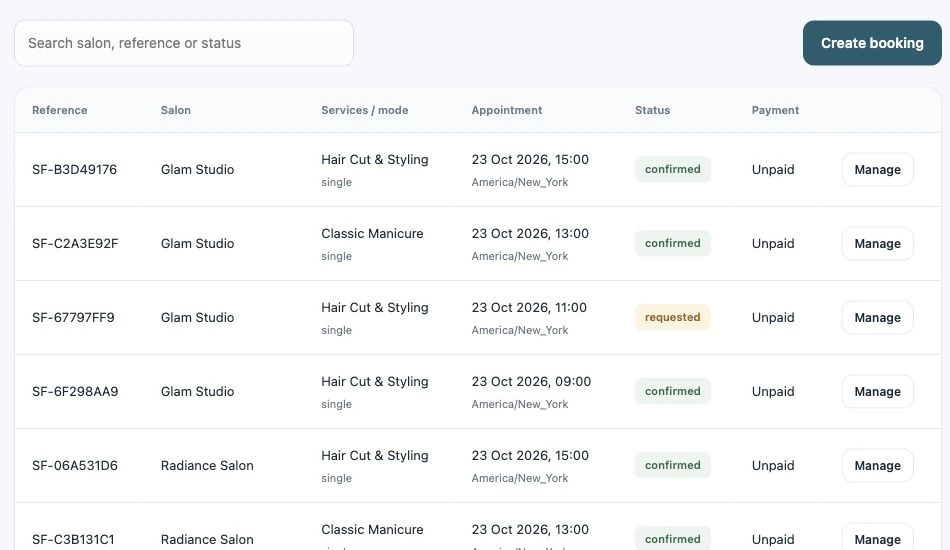Click the confirmed badge in SF-C2A3E92F row

[x=673, y=244]
